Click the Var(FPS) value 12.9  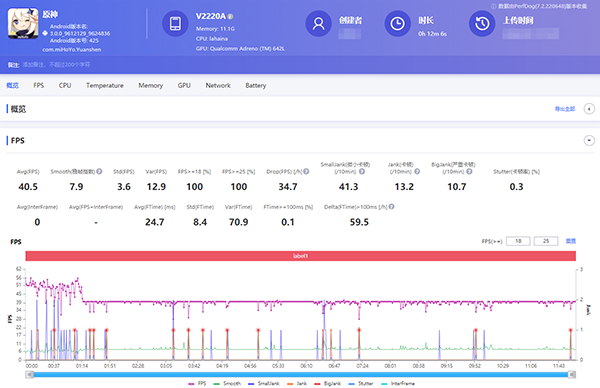tap(156, 187)
